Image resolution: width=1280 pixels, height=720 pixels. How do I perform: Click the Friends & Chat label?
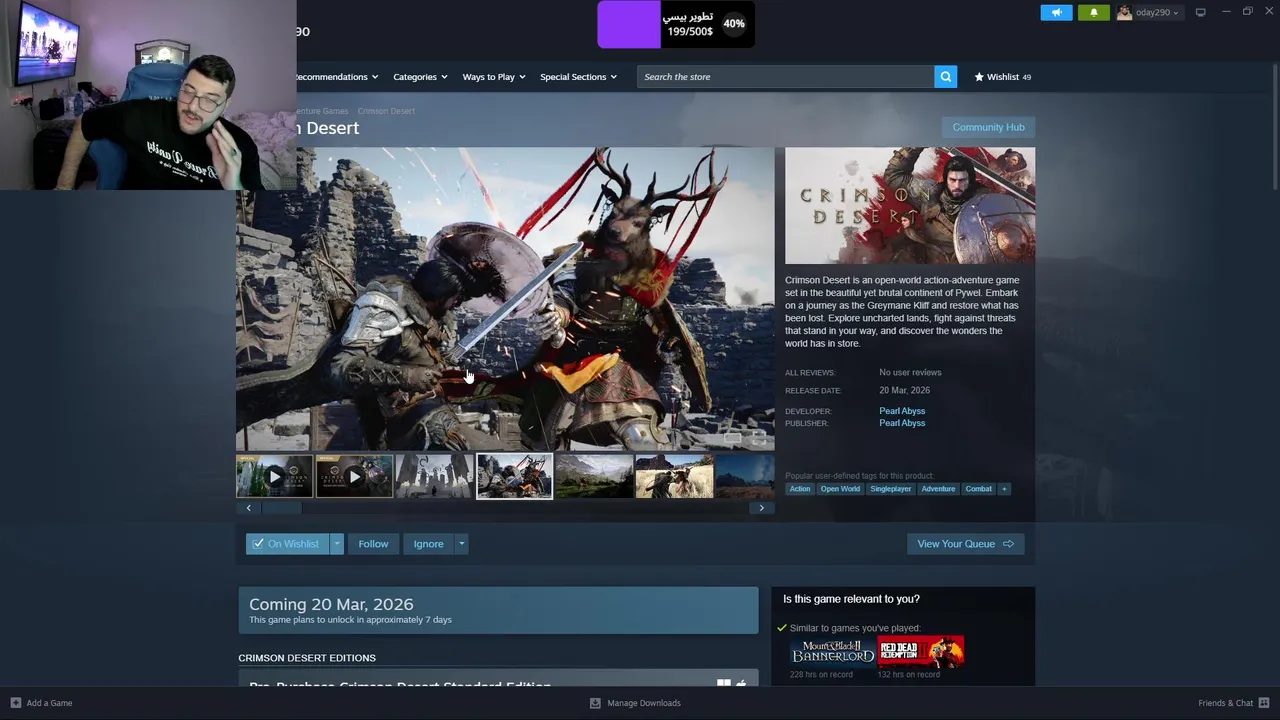(1225, 703)
